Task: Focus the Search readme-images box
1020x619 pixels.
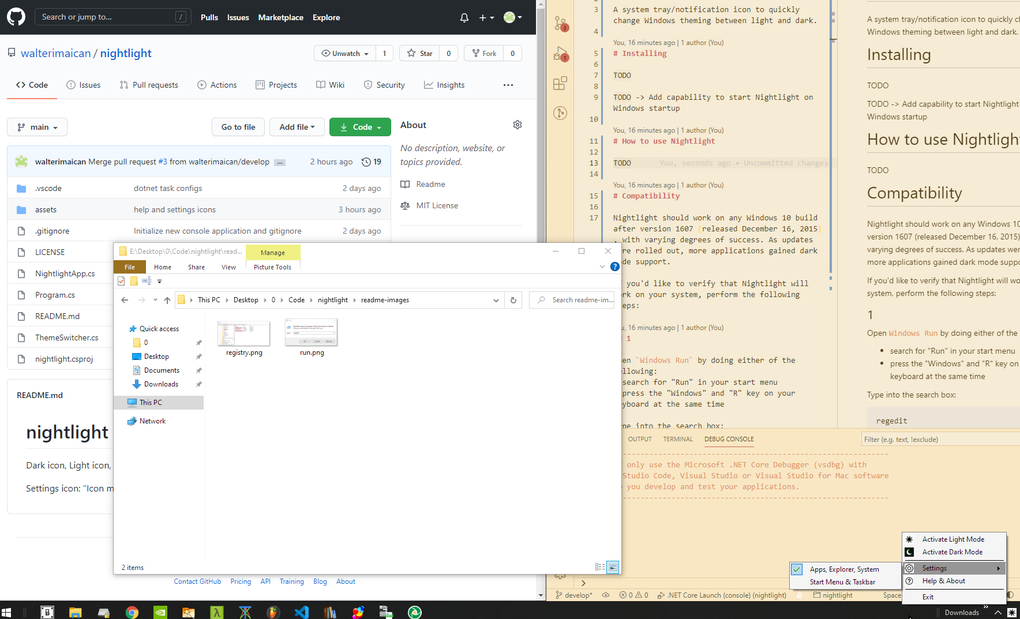Action: coord(572,300)
